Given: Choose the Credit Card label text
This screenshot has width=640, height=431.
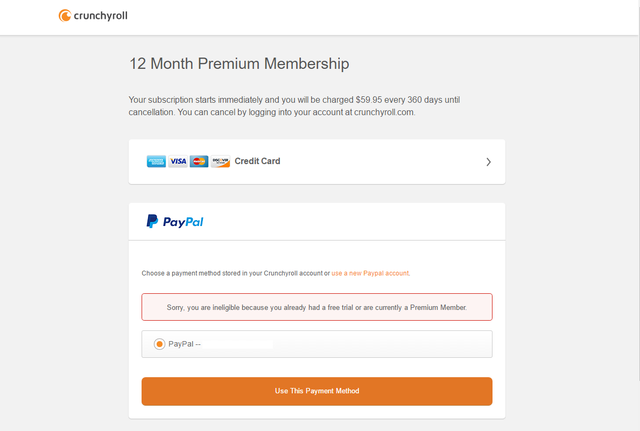Looking at the screenshot, I should [x=257, y=161].
